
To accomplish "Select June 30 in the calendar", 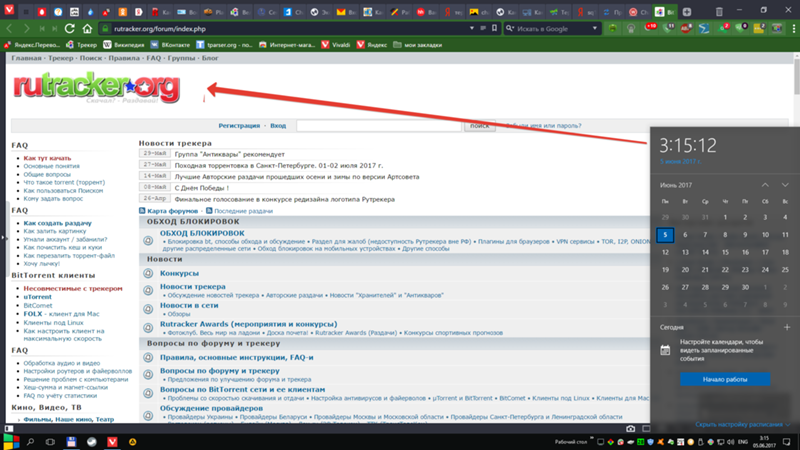I will pos(745,287).
